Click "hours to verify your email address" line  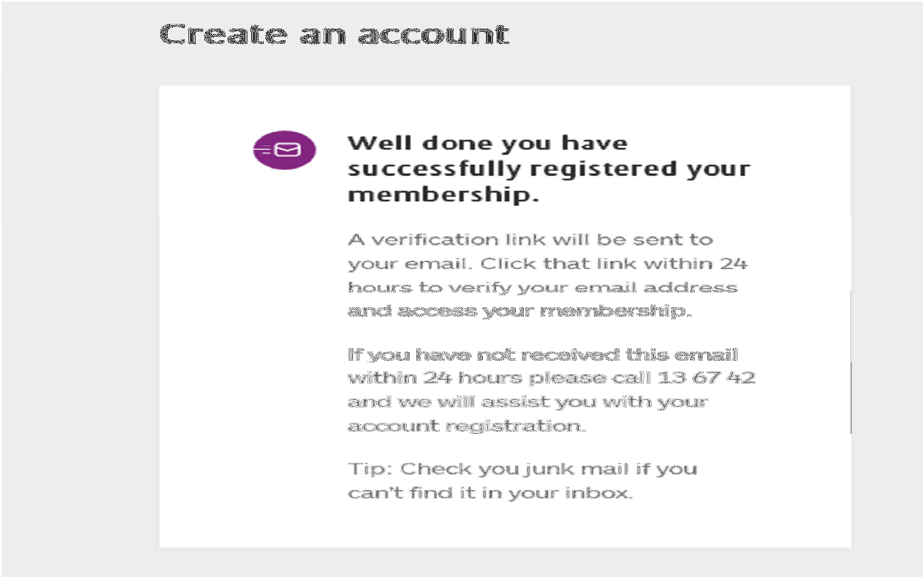tap(542, 287)
